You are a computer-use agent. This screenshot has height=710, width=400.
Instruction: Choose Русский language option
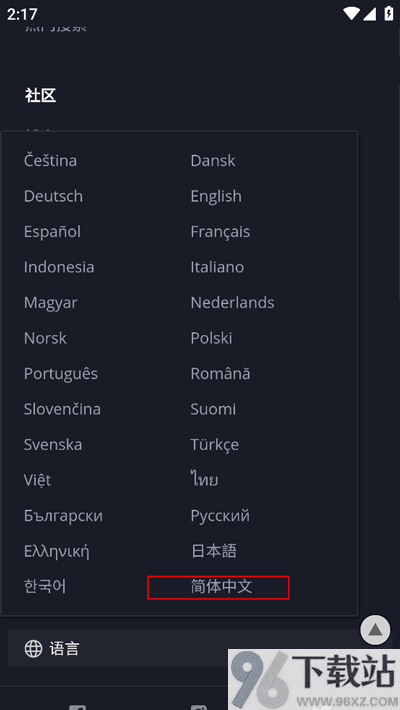pyautogui.click(x=220, y=516)
